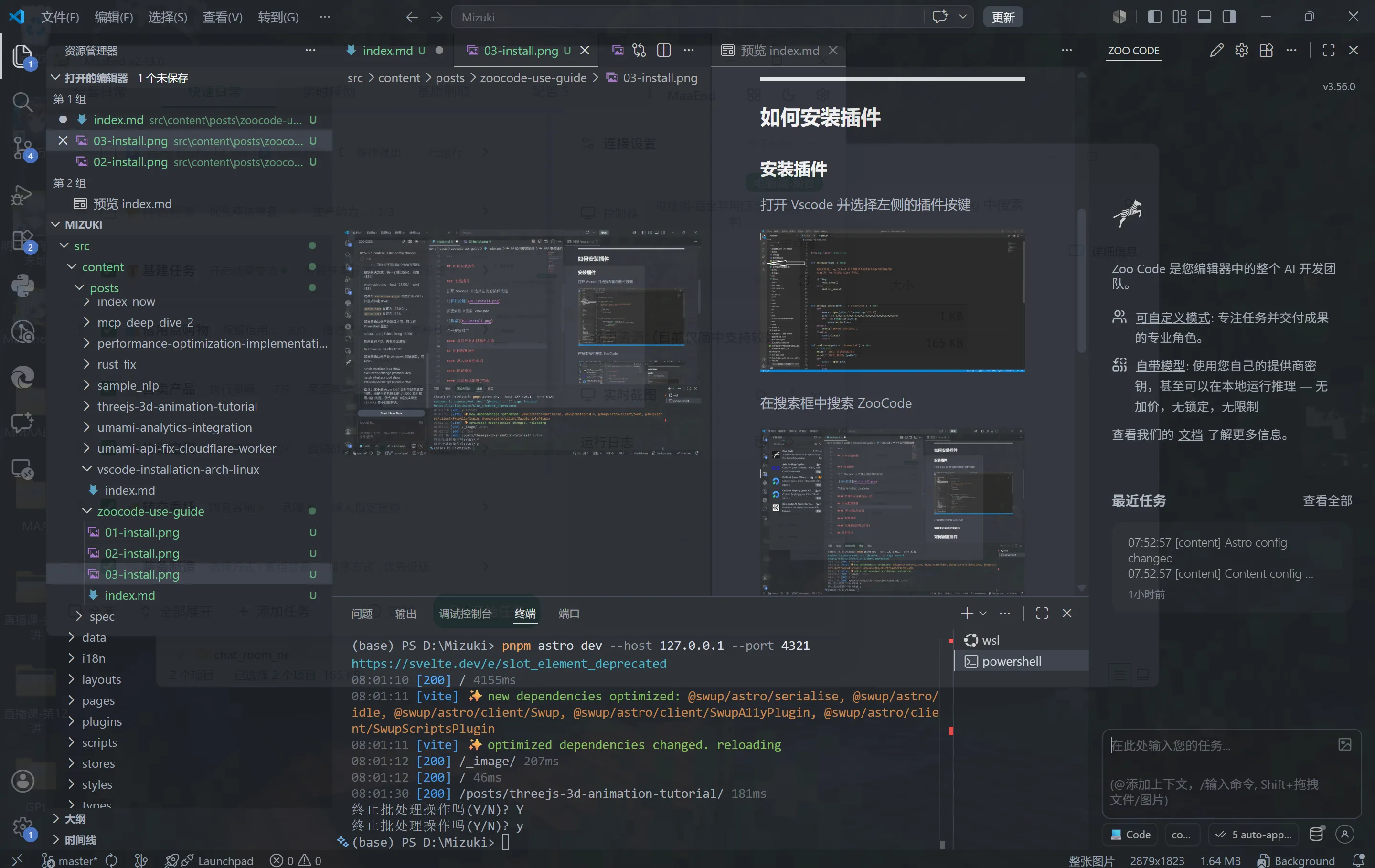1375x868 pixels.
Task: Open the 可自定义模式 link
Action: pos(1172,318)
